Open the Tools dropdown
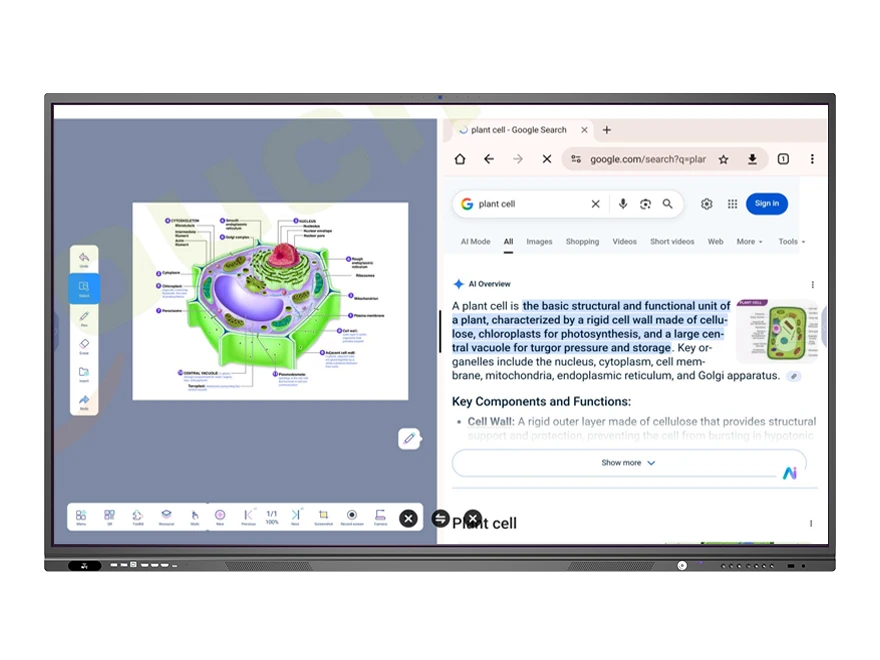The image size is (880, 660). (791, 242)
